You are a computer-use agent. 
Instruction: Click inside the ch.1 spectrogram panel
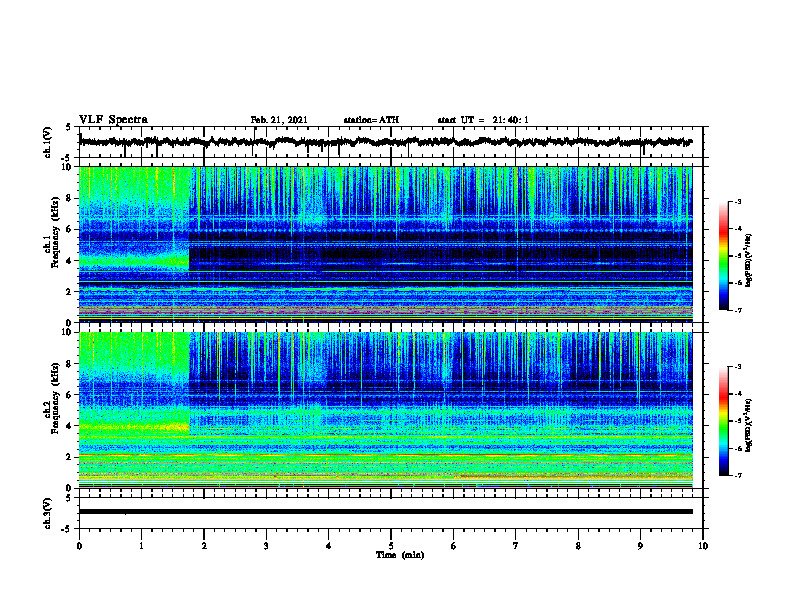coord(386,244)
